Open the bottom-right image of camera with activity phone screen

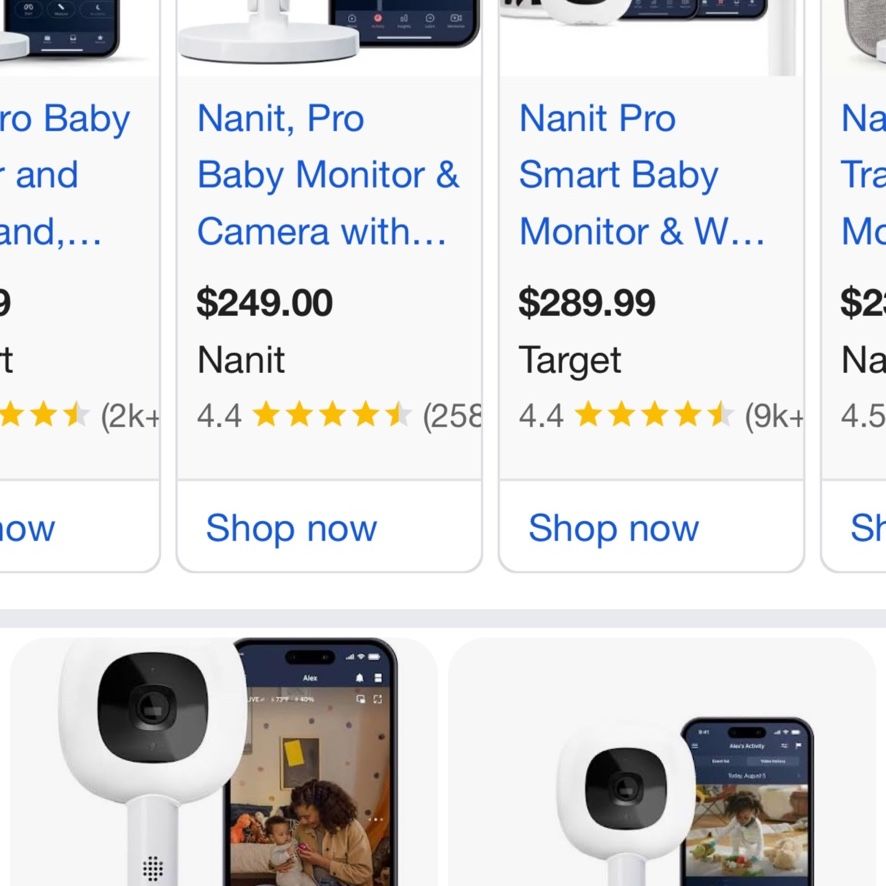click(x=662, y=762)
